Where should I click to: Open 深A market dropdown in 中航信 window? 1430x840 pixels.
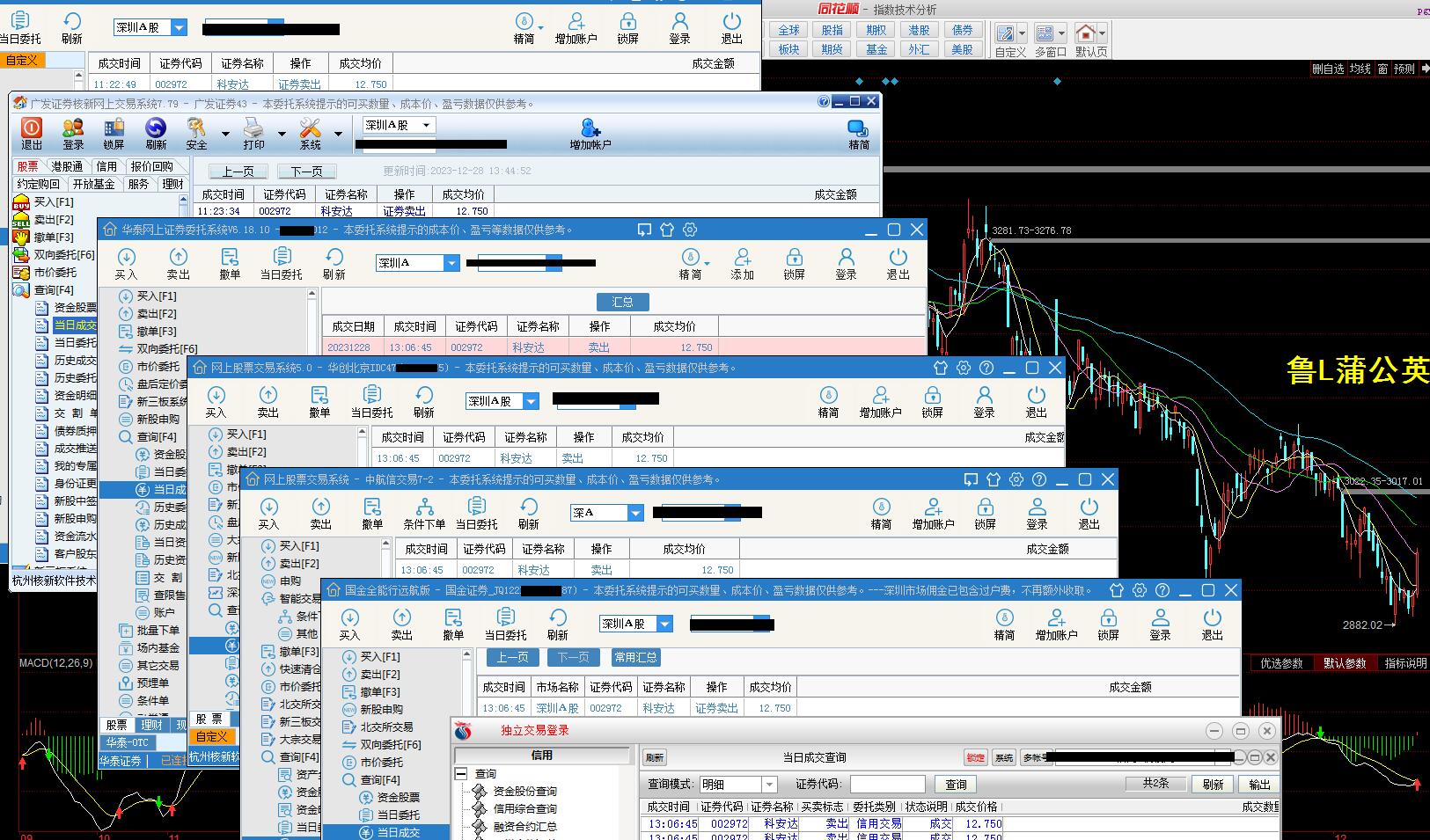[635, 512]
